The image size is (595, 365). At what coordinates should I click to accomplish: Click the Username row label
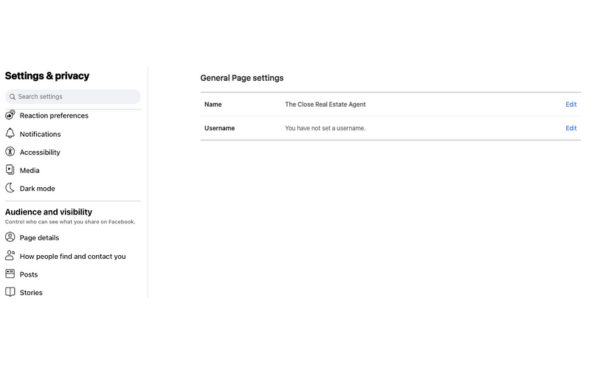click(219, 128)
